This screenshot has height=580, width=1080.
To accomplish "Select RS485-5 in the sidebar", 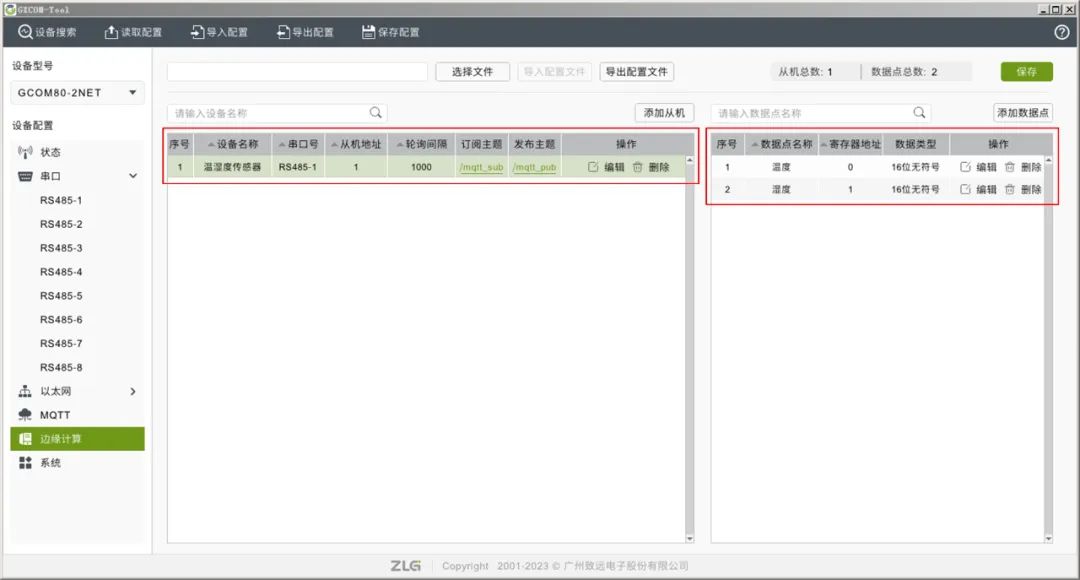I will point(61,296).
